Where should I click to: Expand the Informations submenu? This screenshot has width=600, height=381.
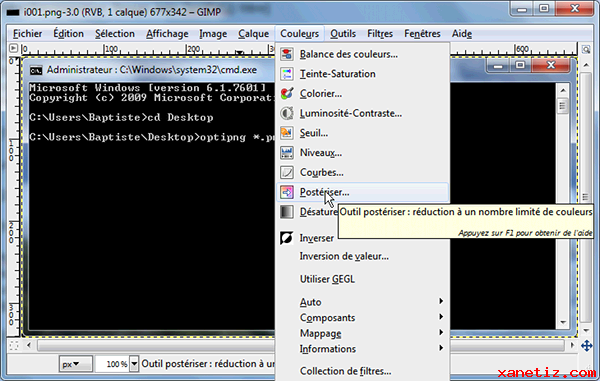point(441,348)
